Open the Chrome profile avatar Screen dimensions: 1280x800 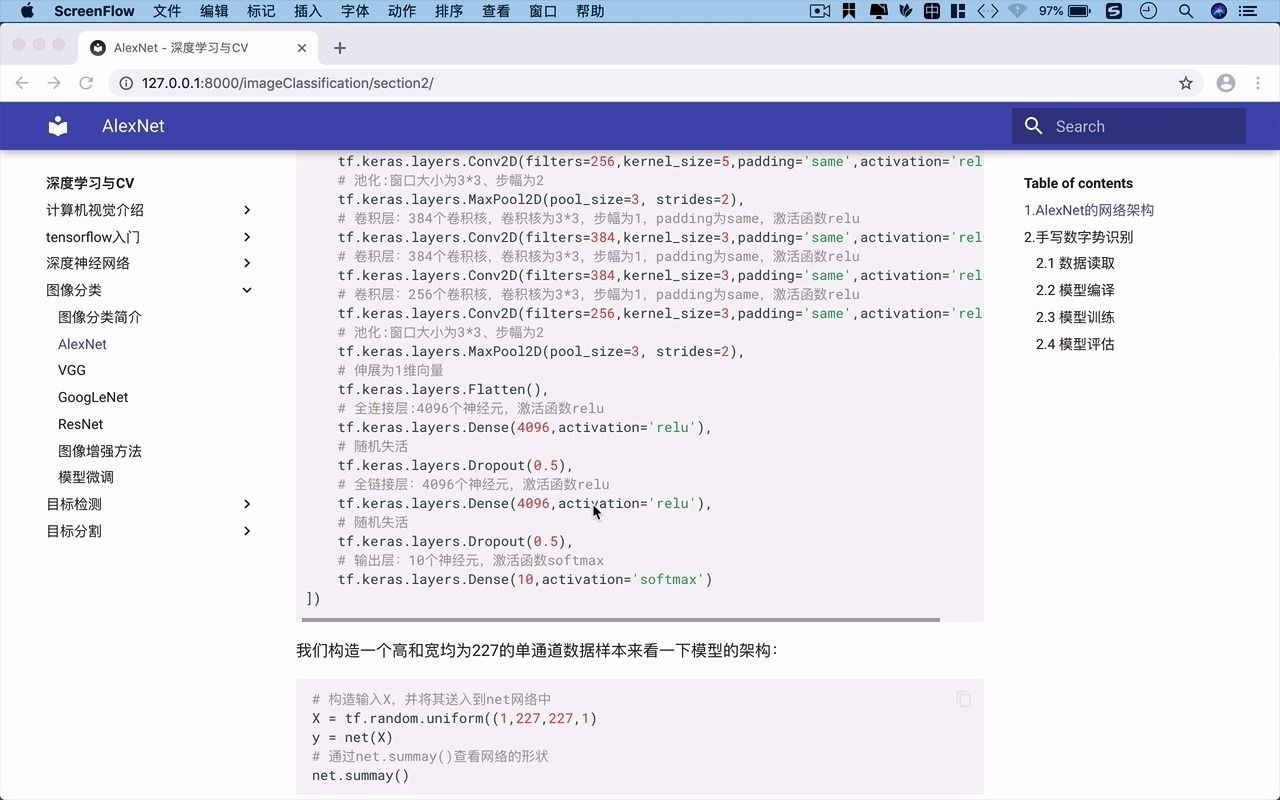(1226, 83)
